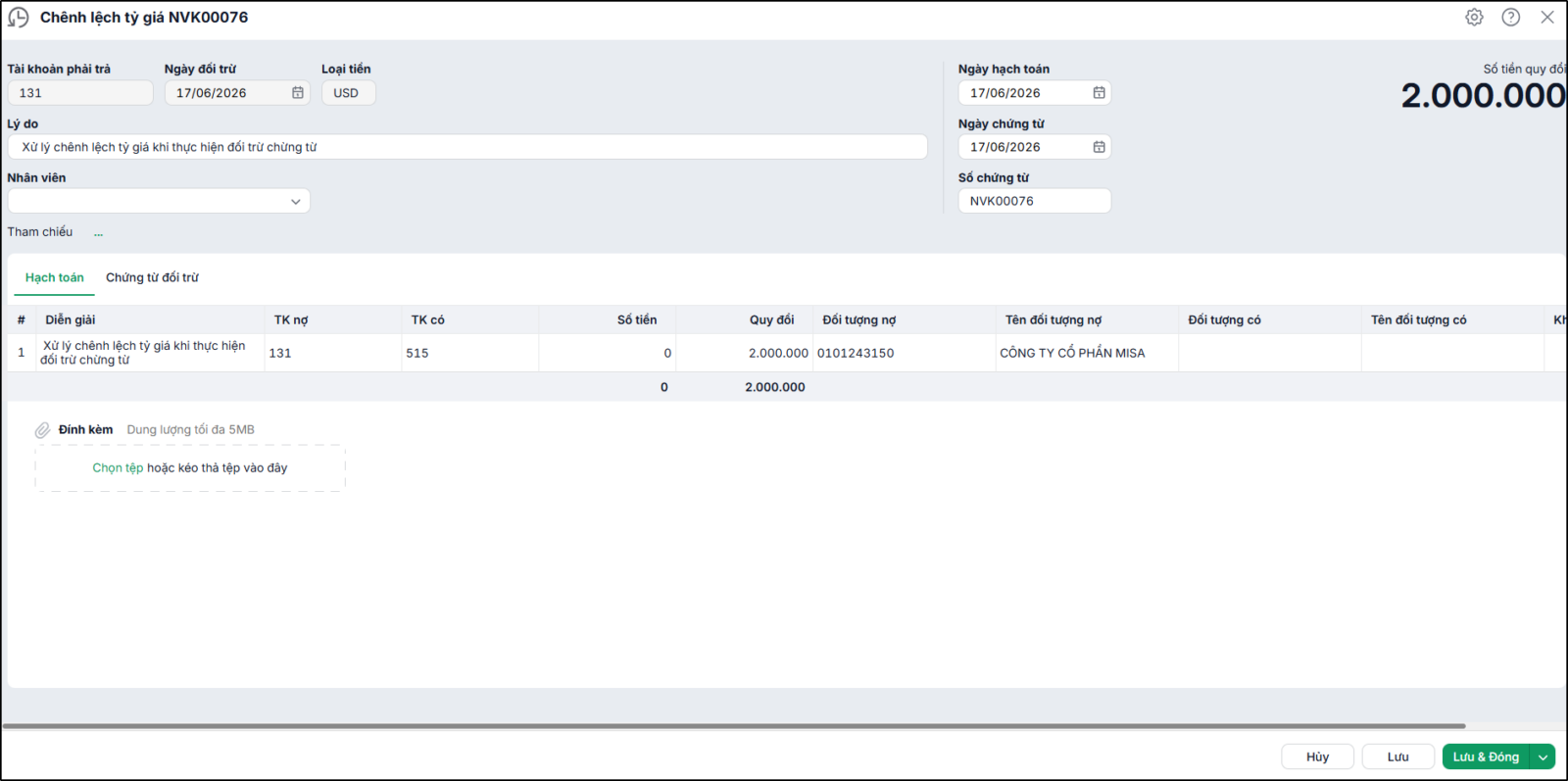Click the Chọn tệp link
This screenshot has width=1568, height=781.
(x=118, y=468)
